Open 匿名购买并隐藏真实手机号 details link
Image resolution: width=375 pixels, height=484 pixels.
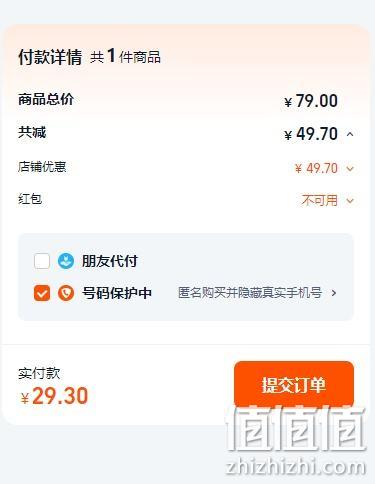click(x=250, y=293)
